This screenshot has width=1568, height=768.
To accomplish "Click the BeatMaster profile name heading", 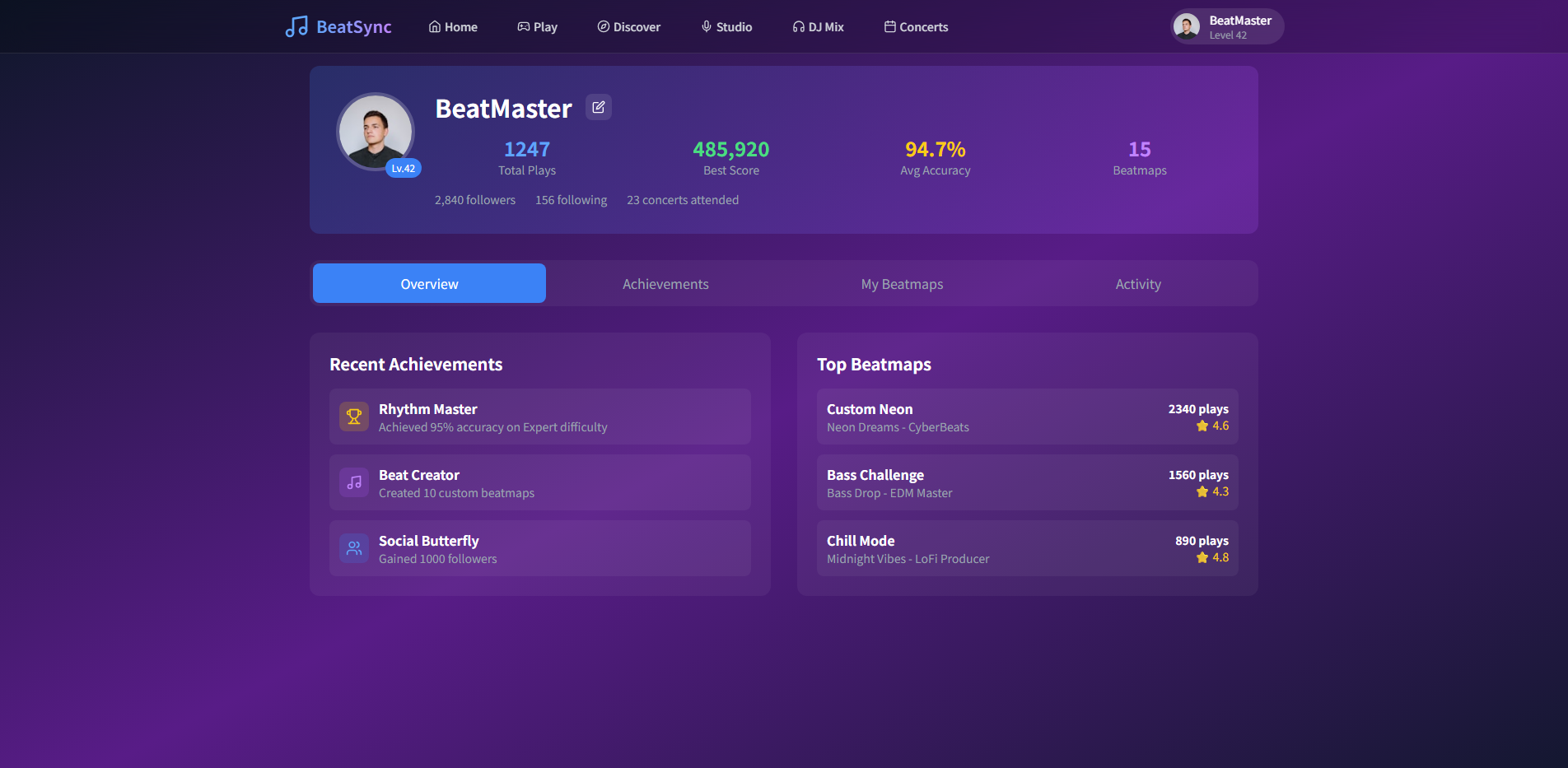I will [x=503, y=109].
